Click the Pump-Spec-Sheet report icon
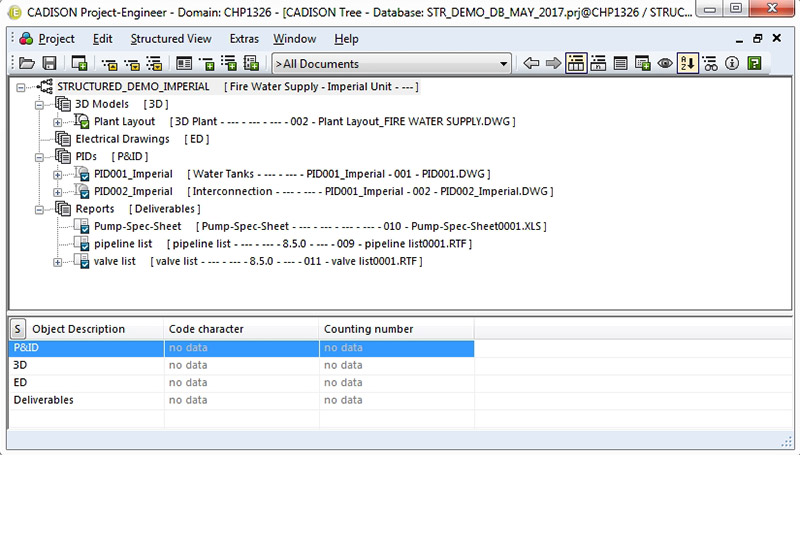The height and width of the screenshot is (550, 800). 82,226
